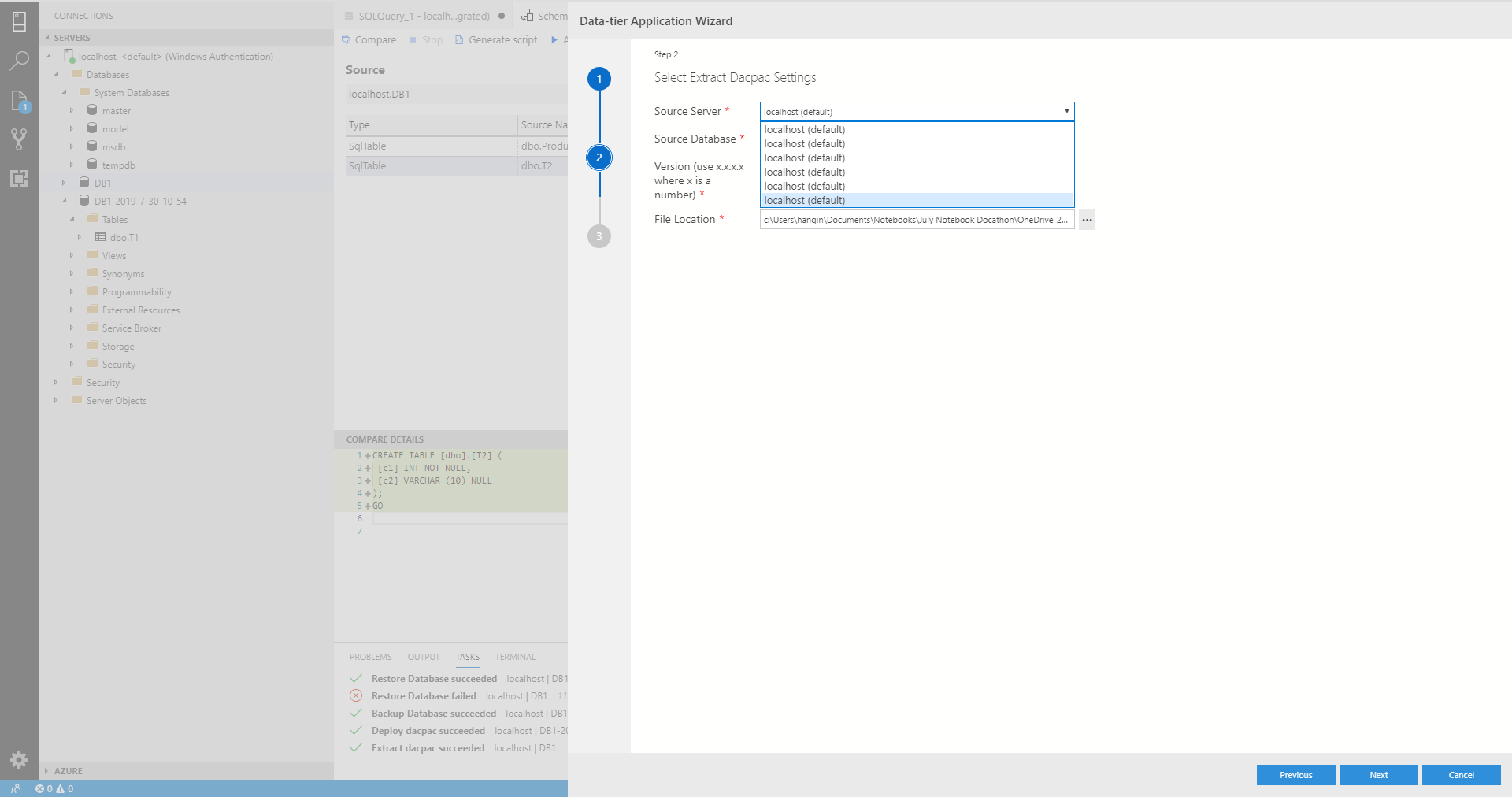Screen dimensions: 1512x797
Task: Switch to the TERMINAL tab
Action: [514, 657]
